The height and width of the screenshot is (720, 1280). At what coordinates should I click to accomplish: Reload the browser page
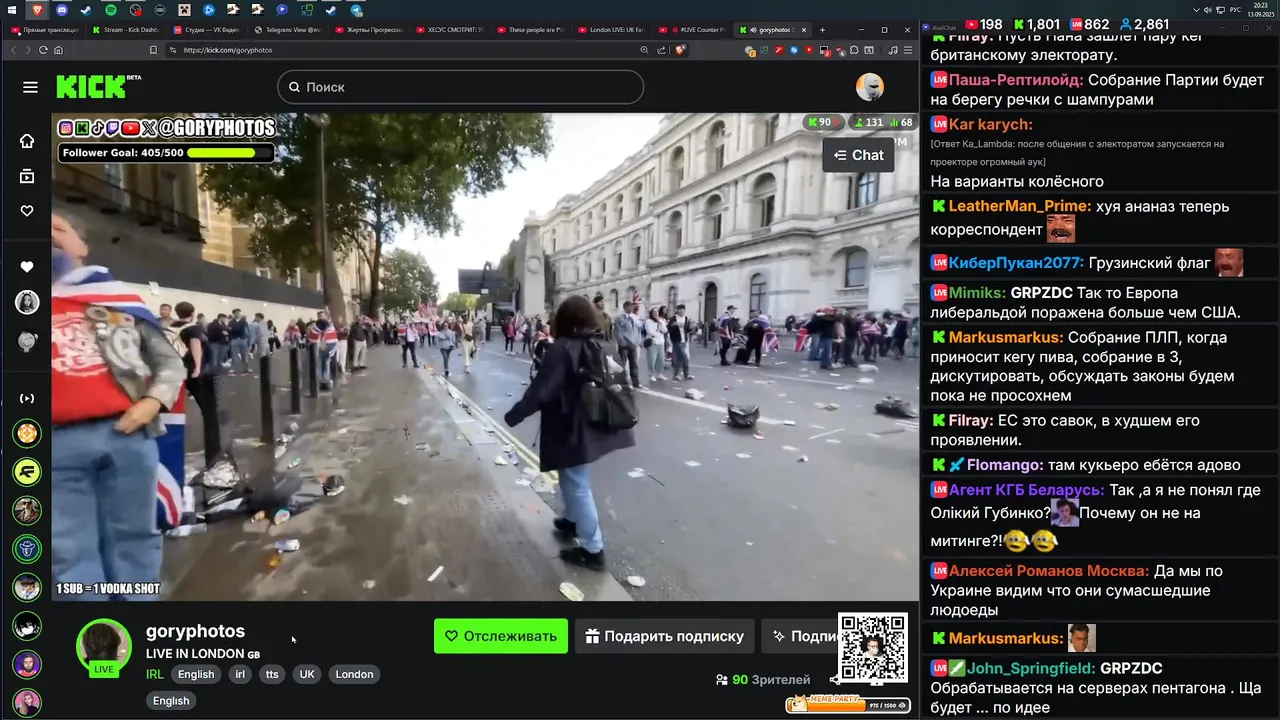42,50
